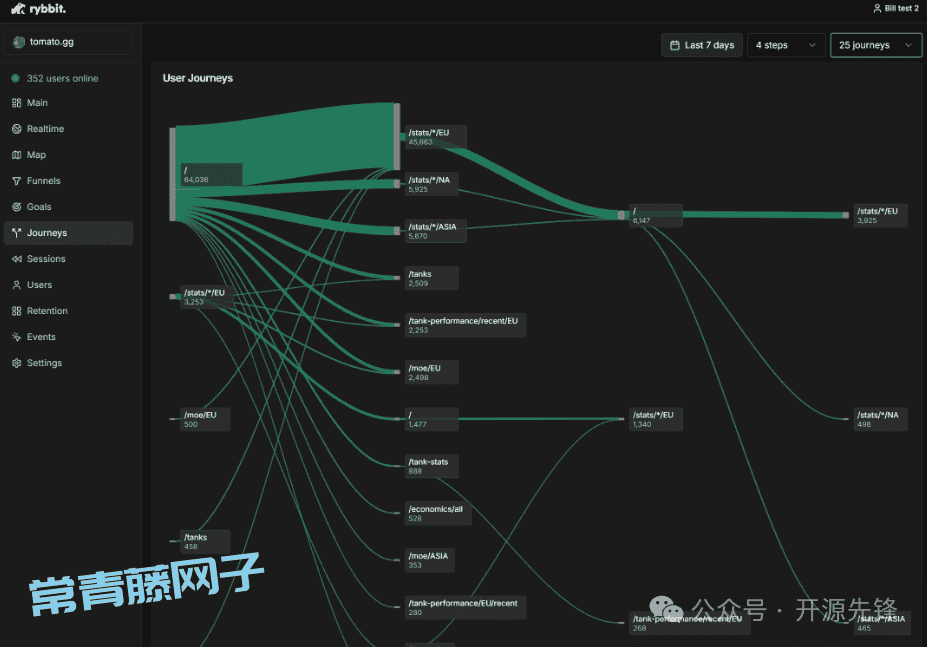Click the Map icon in sidebar

(16, 155)
